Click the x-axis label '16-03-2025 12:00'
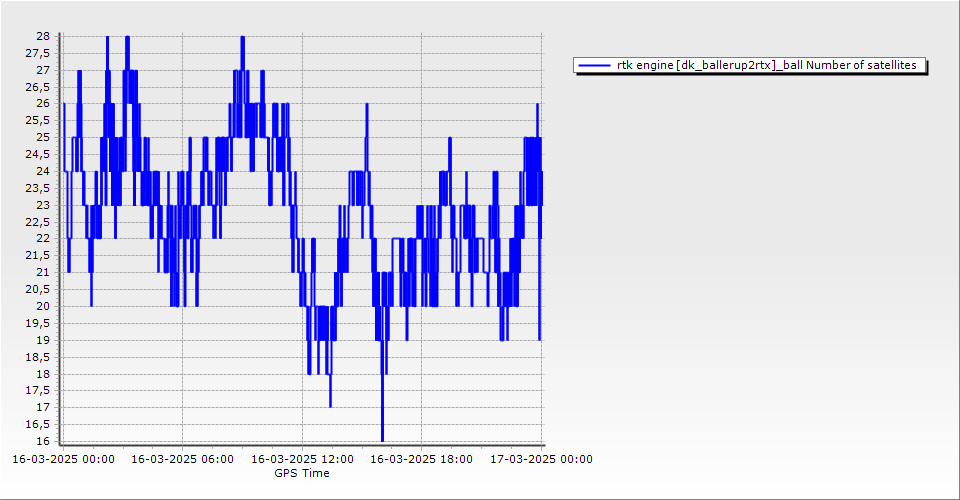960x500 pixels. pyautogui.click(x=302, y=459)
